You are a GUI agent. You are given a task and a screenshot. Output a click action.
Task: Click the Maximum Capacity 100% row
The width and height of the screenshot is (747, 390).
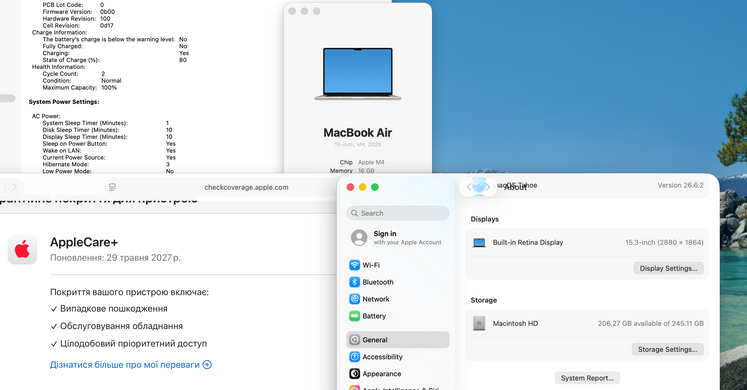(x=80, y=88)
